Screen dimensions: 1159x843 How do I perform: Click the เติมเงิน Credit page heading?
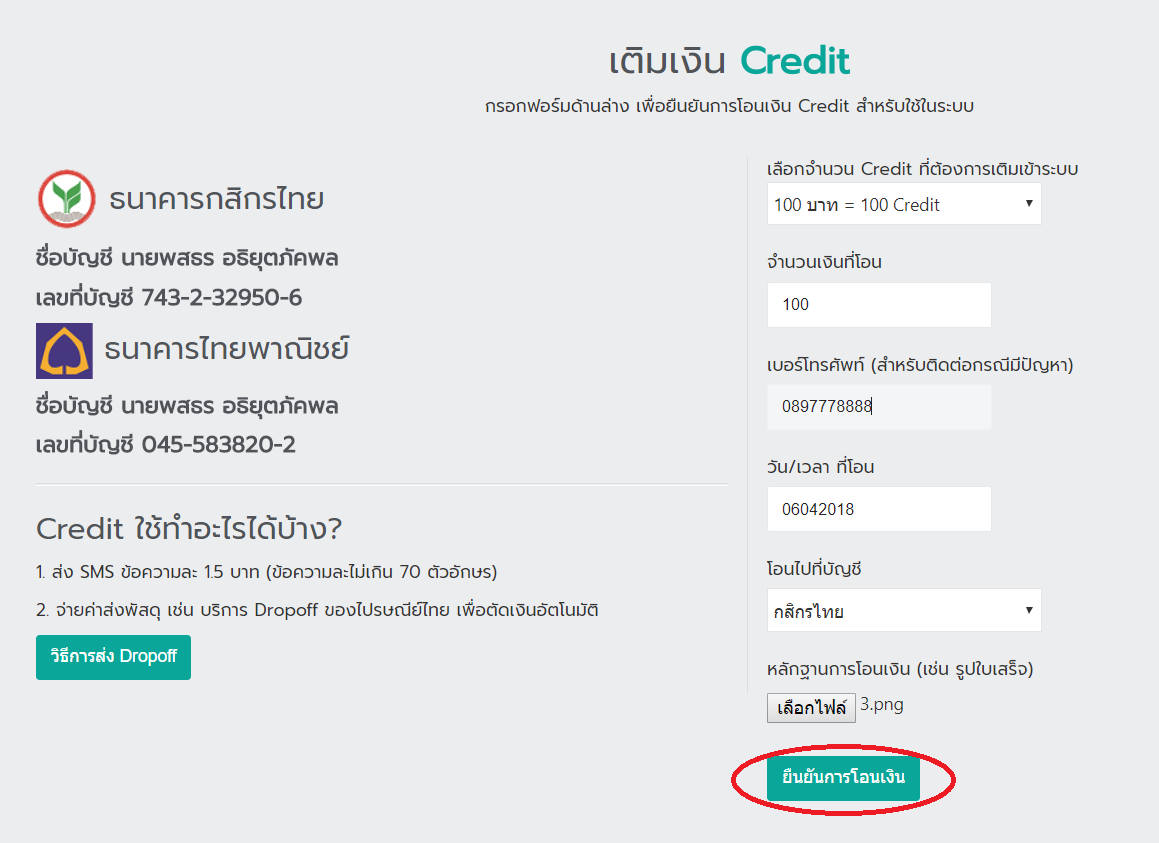[729, 62]
